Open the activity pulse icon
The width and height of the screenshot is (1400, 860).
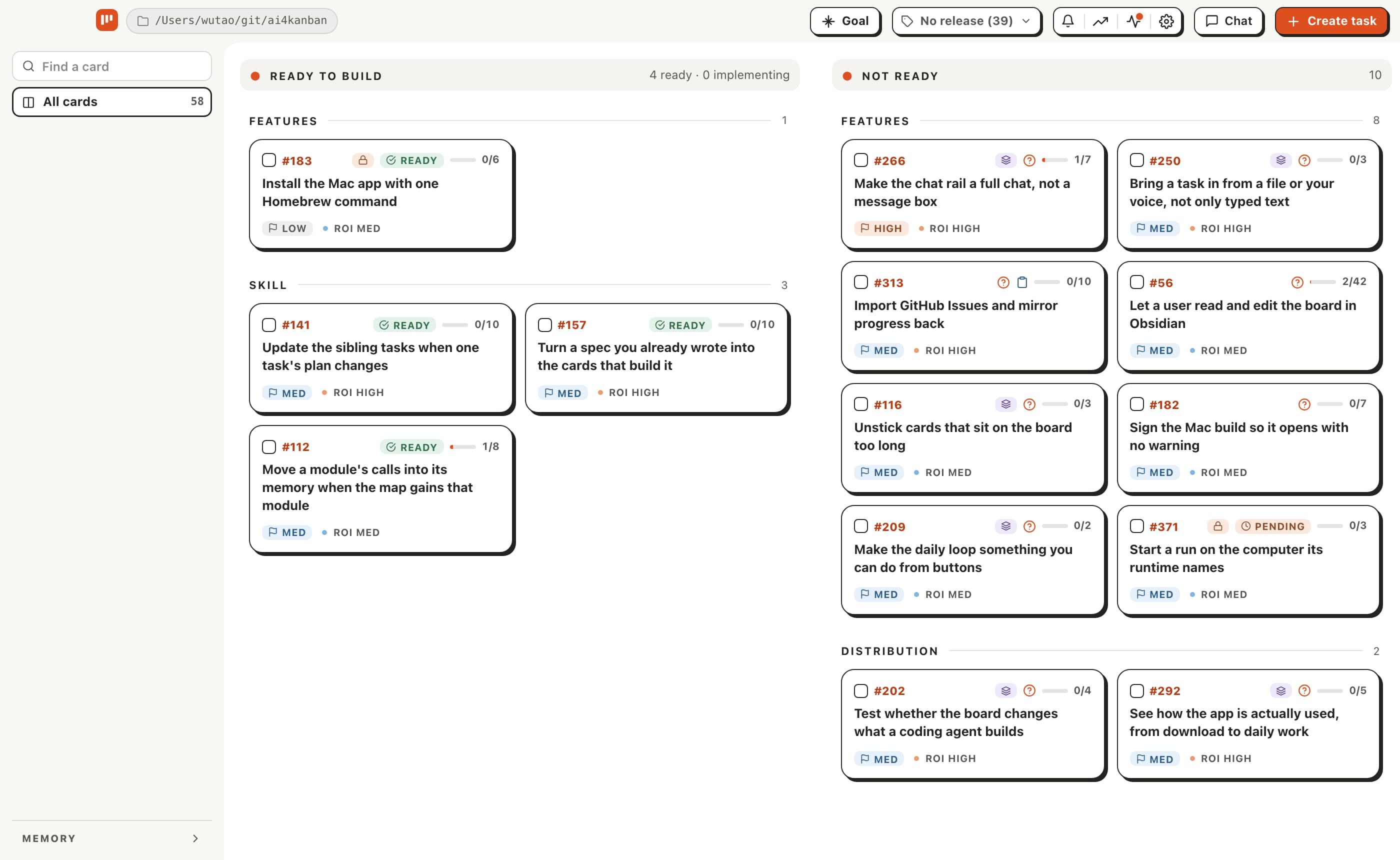pyautogui.click(x=1134, y=21)
